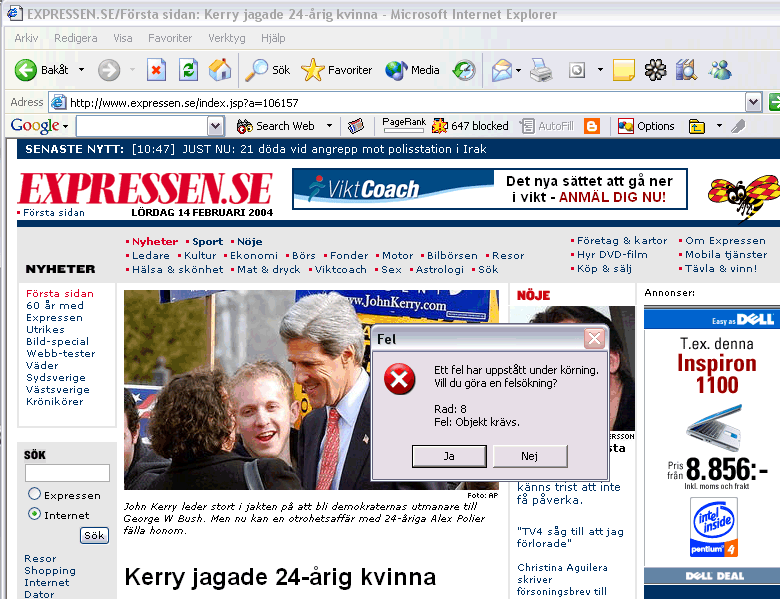Screen dimensions: 780x599
Task: Open the Messenger people icon
Action: point(720,70)
